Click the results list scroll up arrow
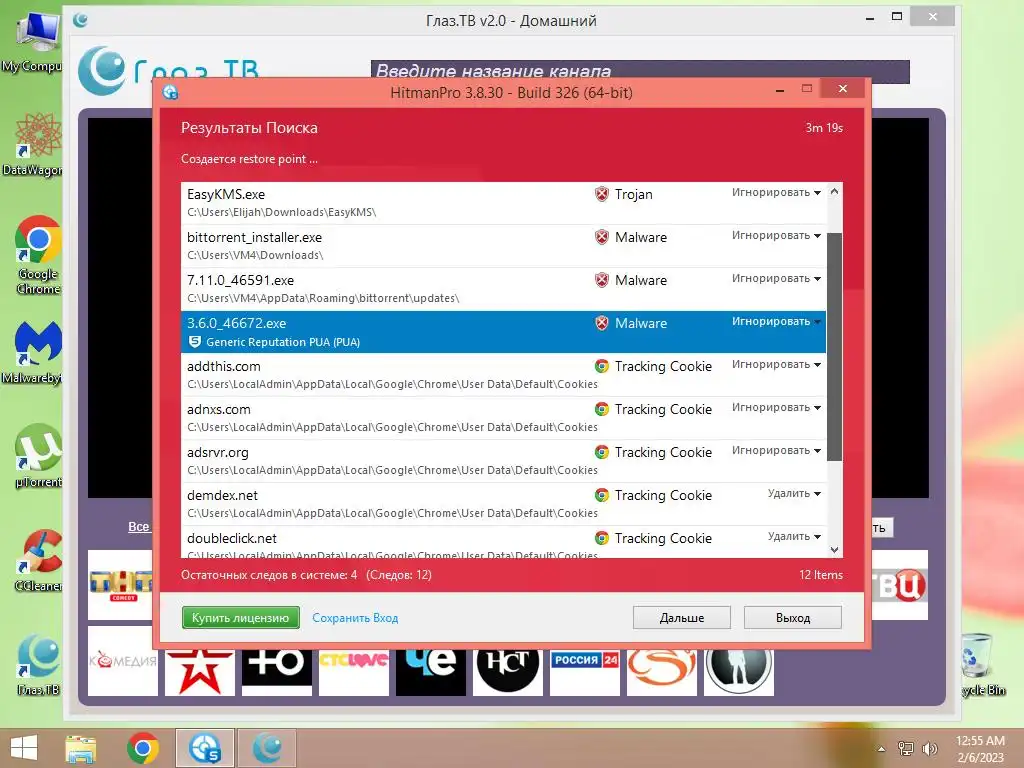 (x=834, y=191)
